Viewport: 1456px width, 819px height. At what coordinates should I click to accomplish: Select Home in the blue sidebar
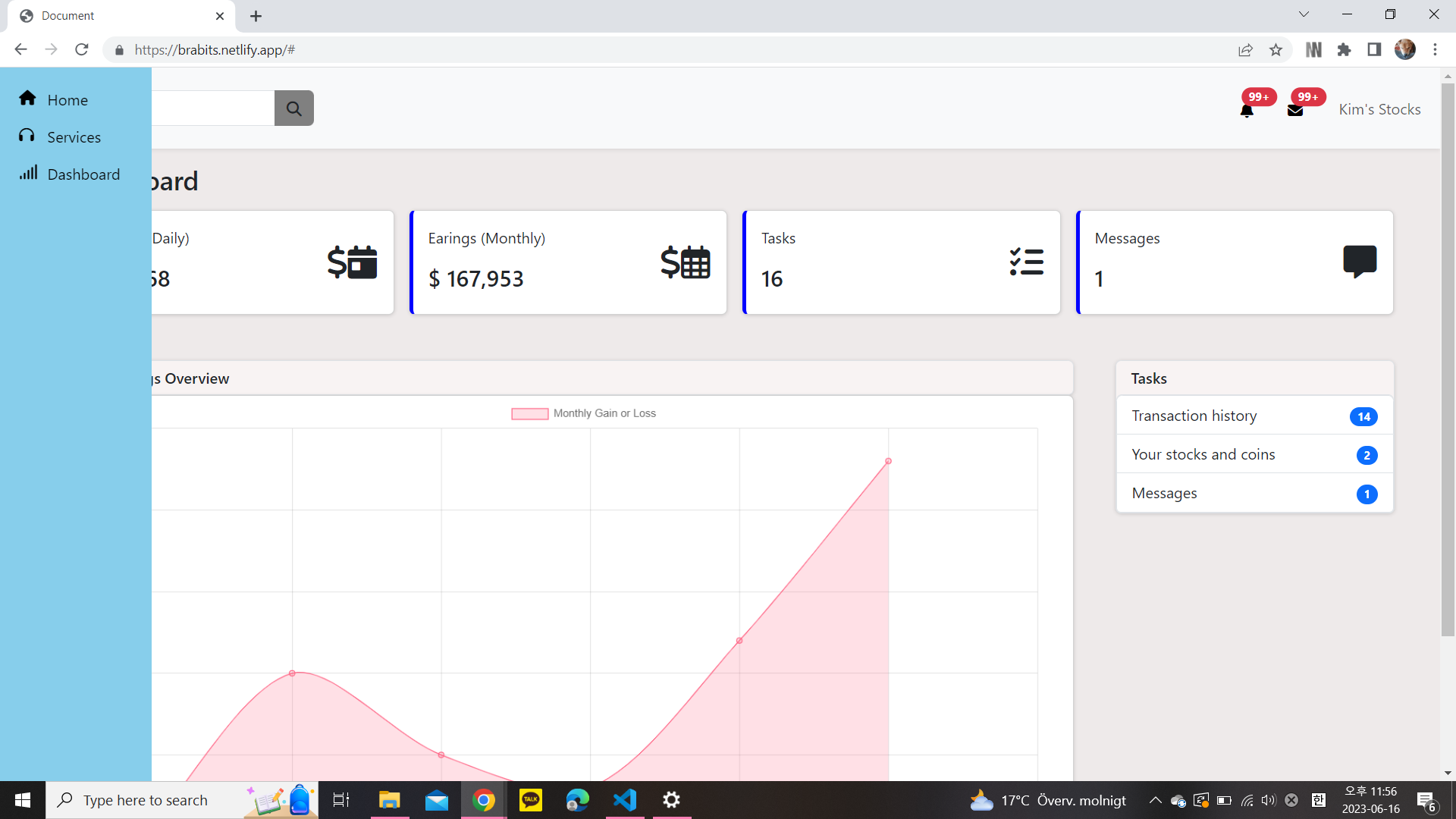click(67, 99)
